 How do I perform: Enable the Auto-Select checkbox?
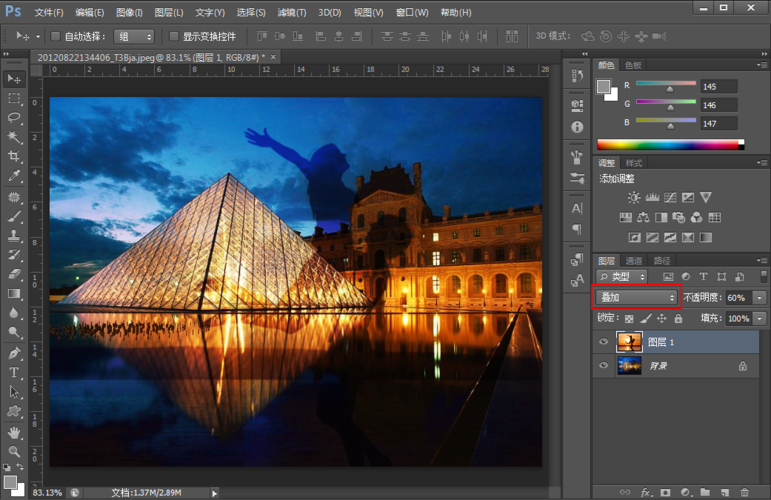point(56,36)
